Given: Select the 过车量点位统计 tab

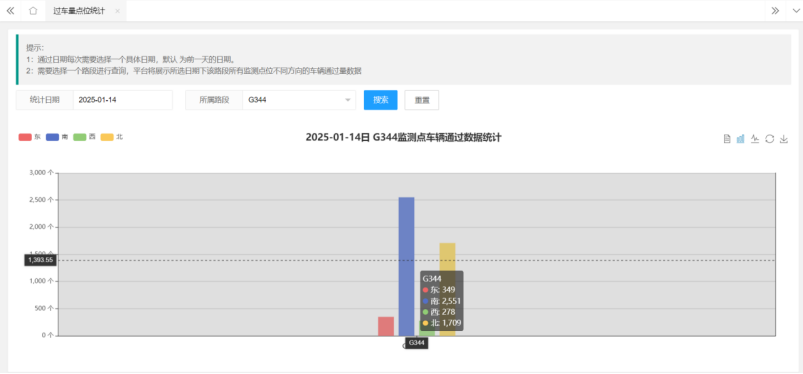Looking at the screenshot, I should point(79,11).
